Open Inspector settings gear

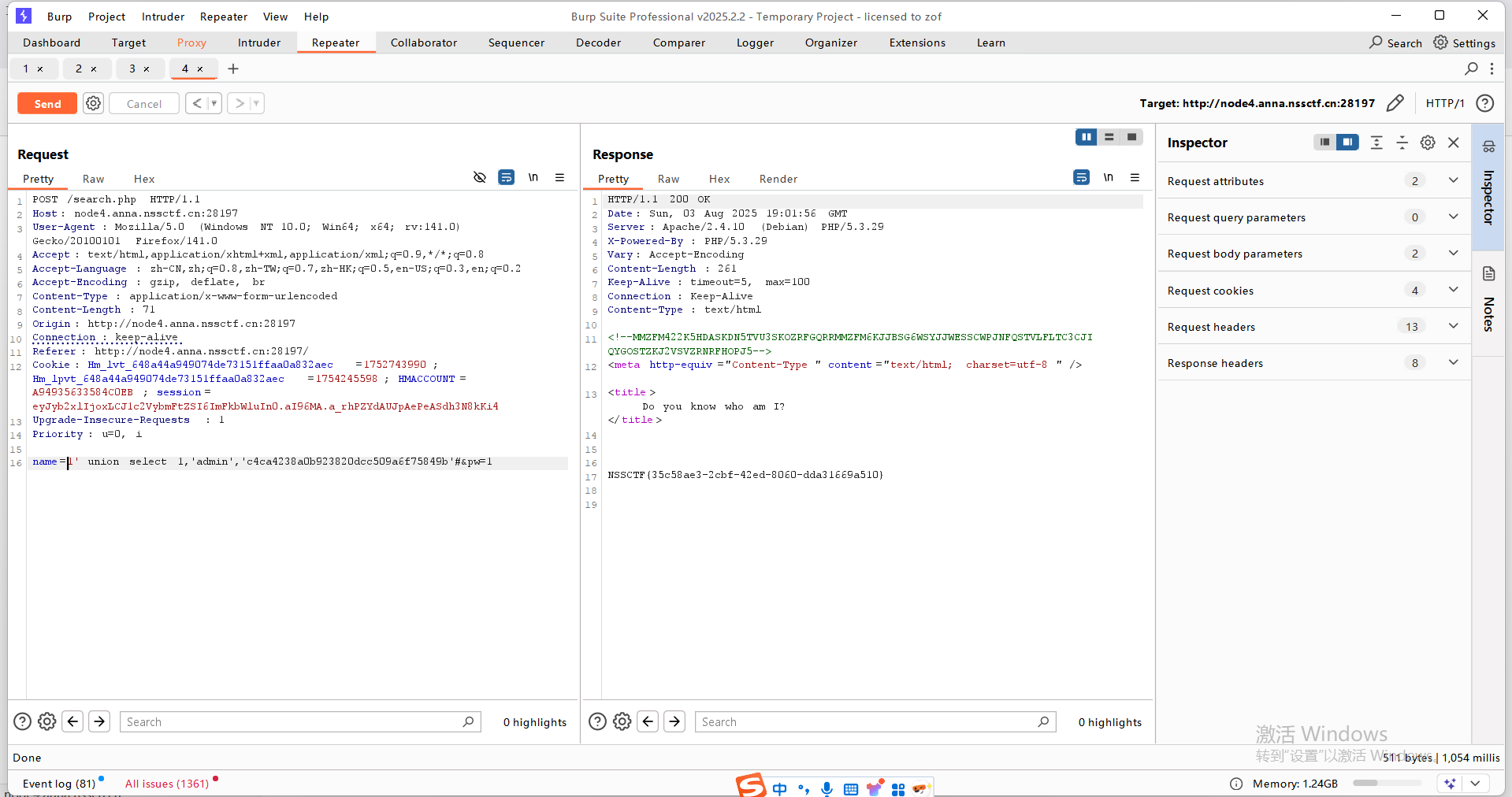click(x=1428, y=143)
